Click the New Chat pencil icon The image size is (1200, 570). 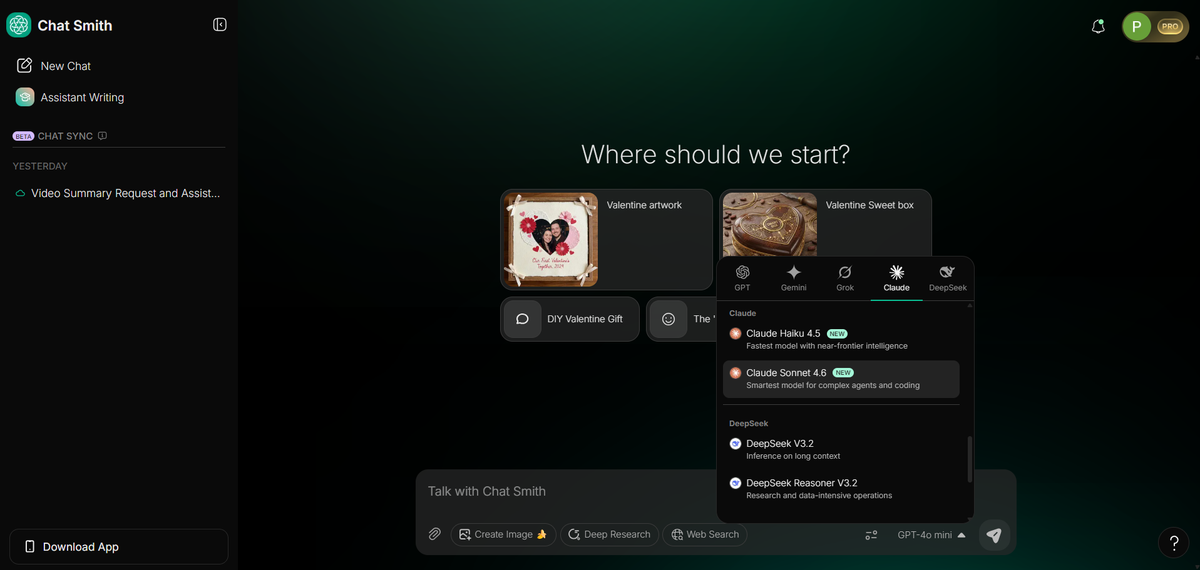click(25, 66)
